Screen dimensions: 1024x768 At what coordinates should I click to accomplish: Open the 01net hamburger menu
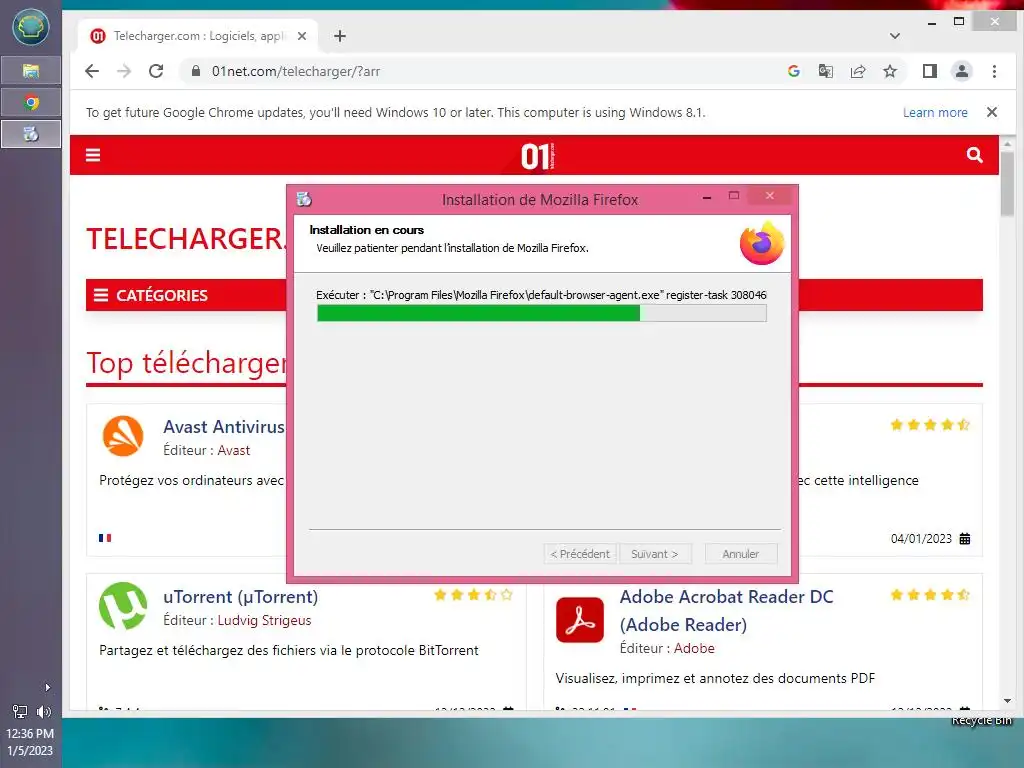pos(93,155)
